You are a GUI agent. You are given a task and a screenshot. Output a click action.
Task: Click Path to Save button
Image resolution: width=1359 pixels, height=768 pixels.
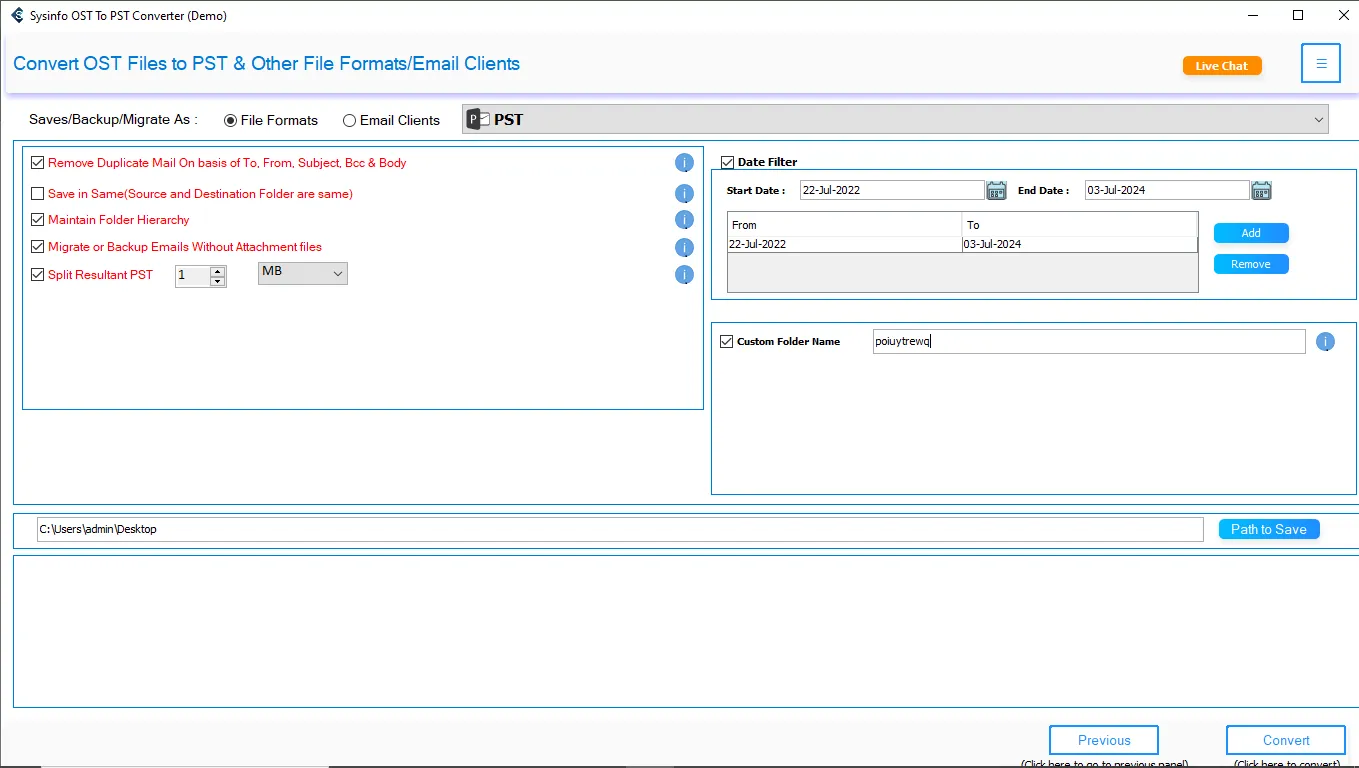pyautogui.click(x=1269, y=529)
